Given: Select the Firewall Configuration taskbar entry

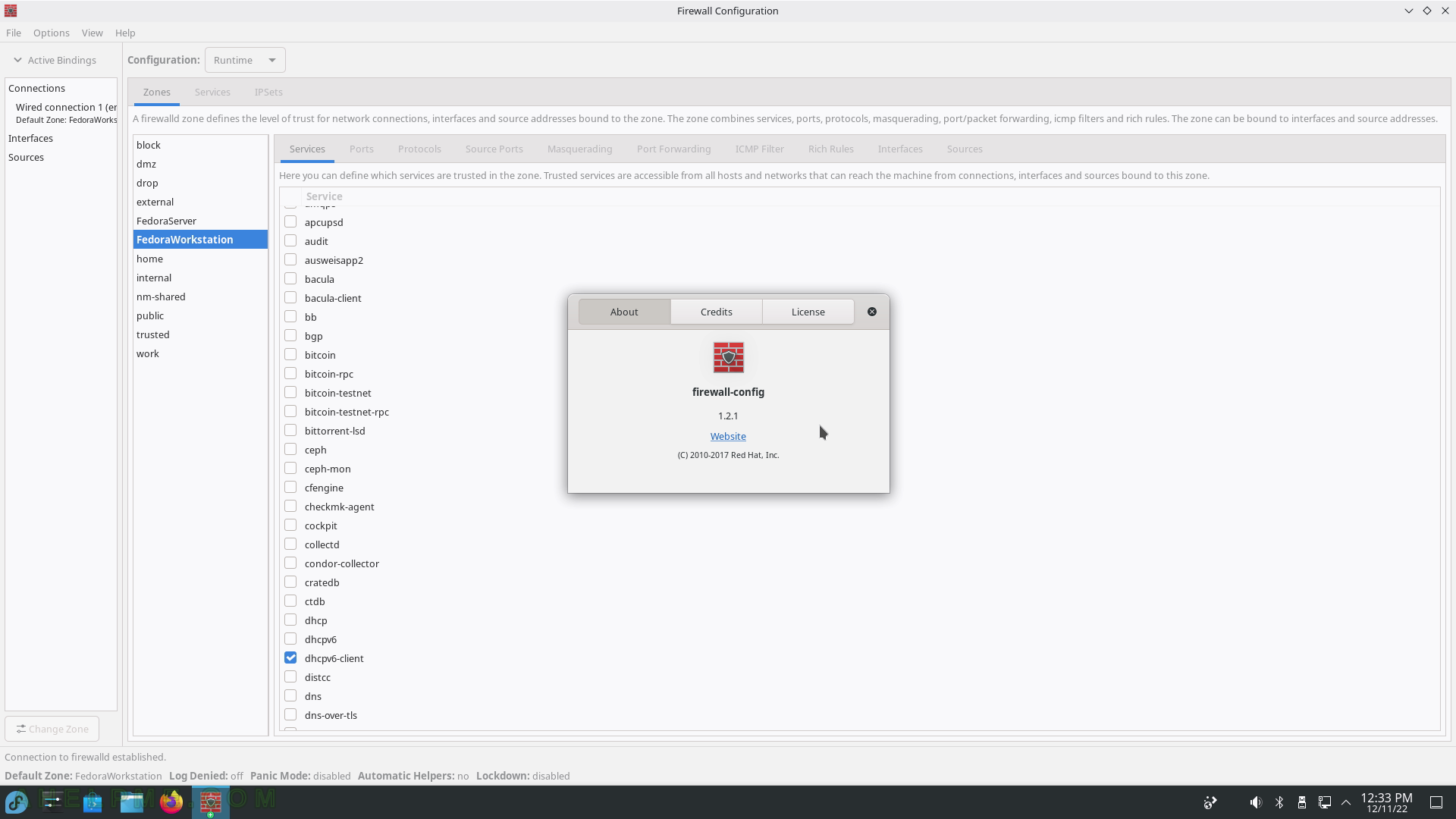Looking at the screenshot, I should 210,802.
